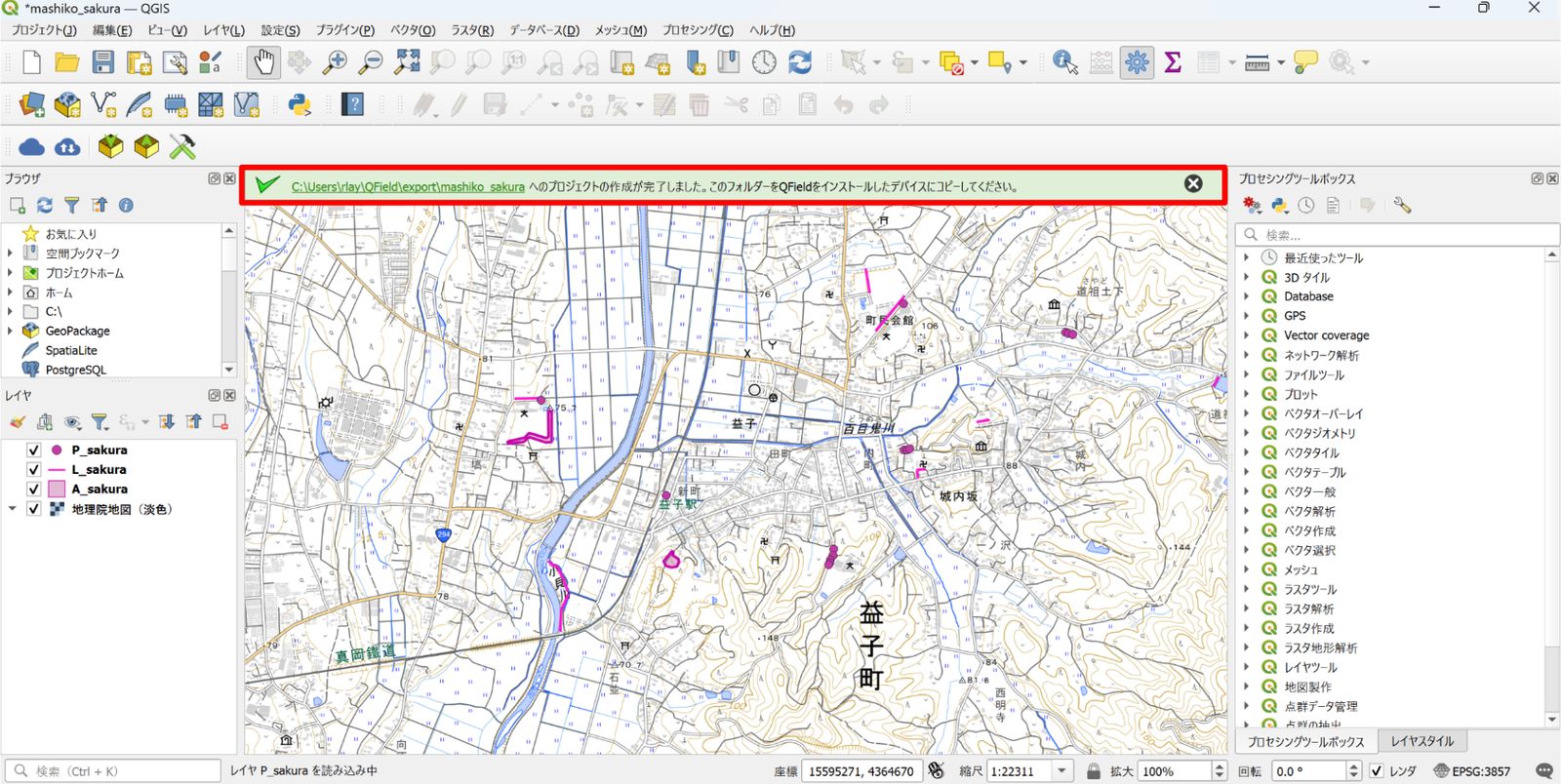Filter the Browser panel with the funnel icon
The image size is (1561, 784).
(72, 205)
